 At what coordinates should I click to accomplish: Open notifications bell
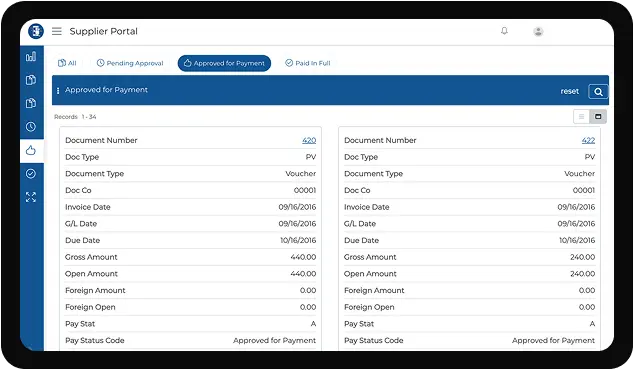pyautogui.click(x=504, y=31)
